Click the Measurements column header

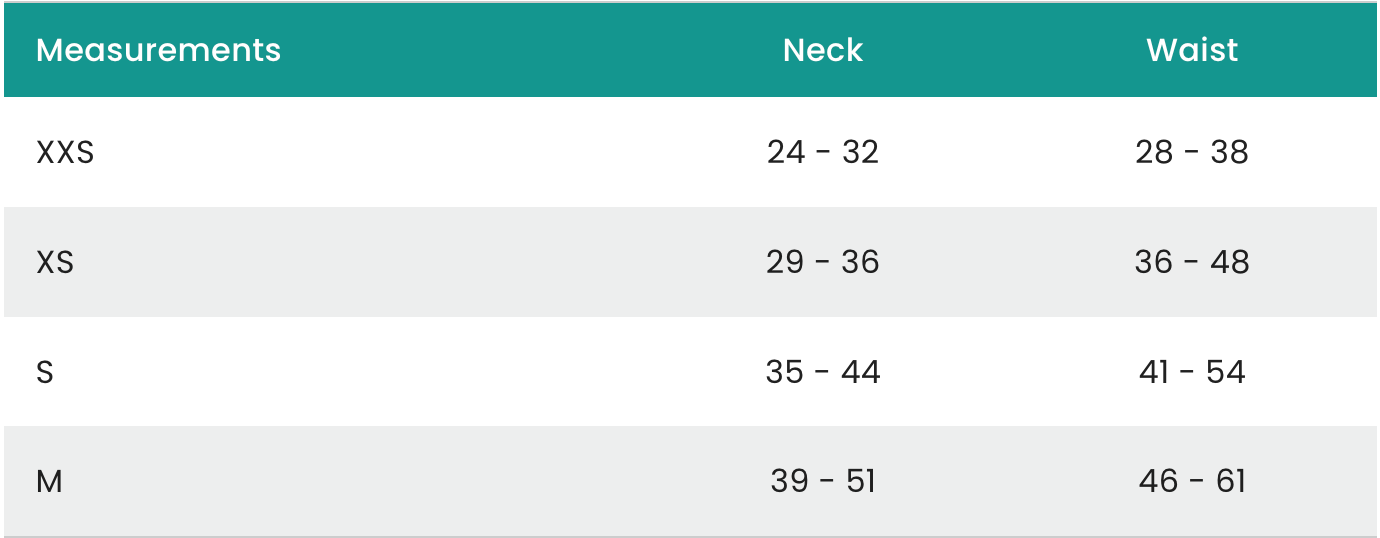click(158, 50)
